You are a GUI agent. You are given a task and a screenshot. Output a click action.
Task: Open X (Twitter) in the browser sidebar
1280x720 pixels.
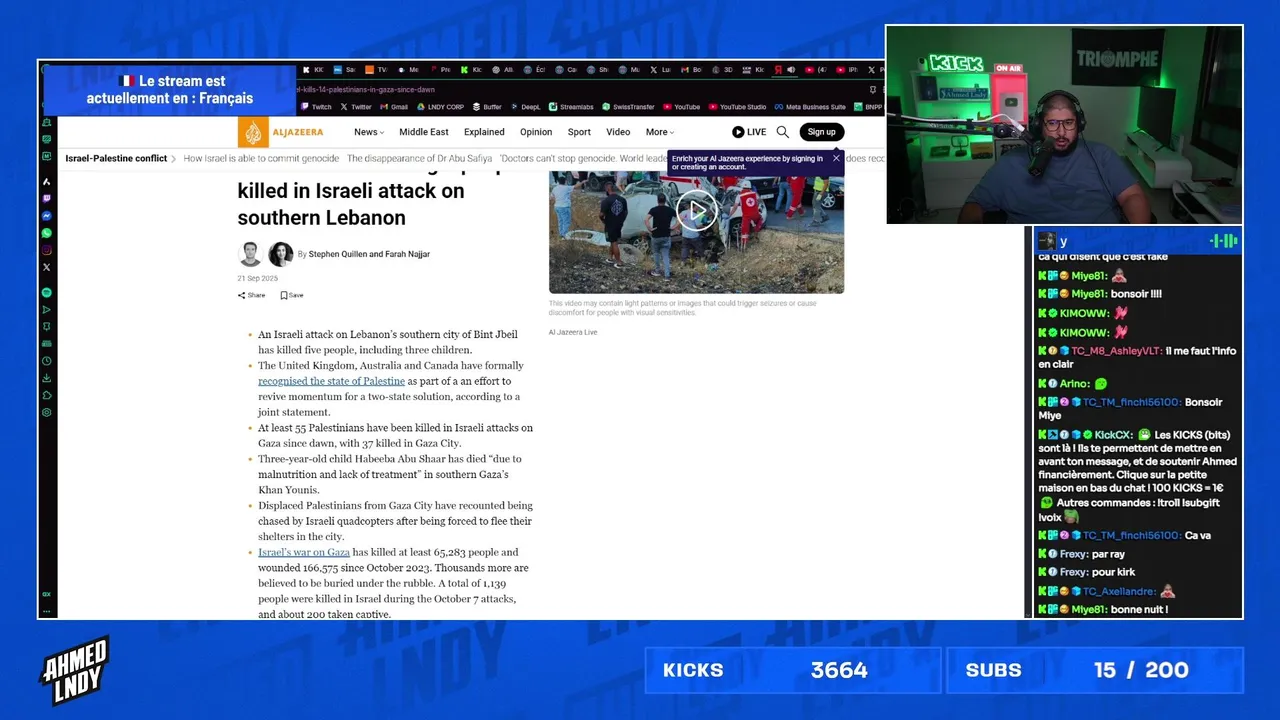[x=47, y=267]
